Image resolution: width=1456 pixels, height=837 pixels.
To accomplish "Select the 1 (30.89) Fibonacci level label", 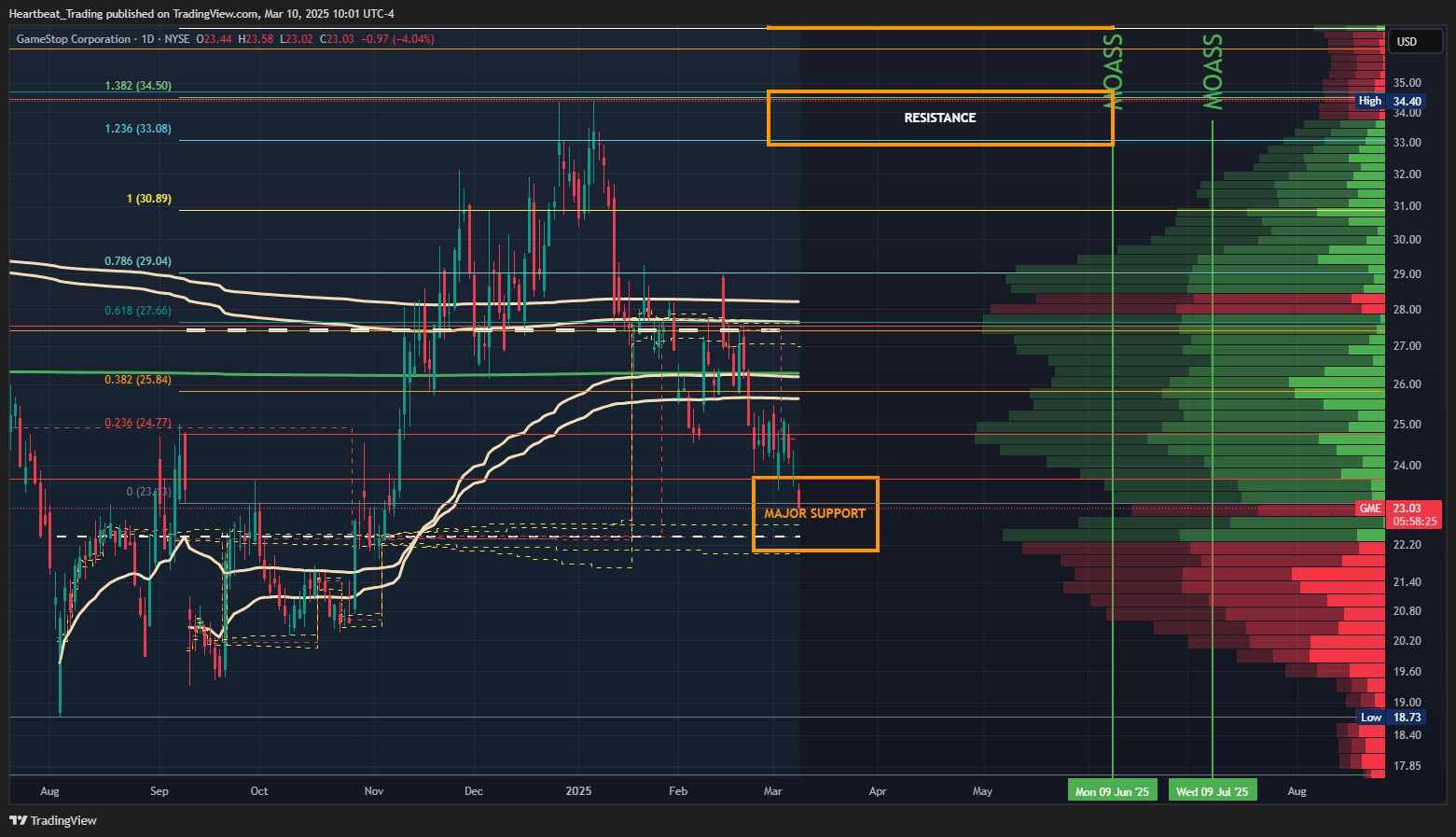I will point(149,199).
